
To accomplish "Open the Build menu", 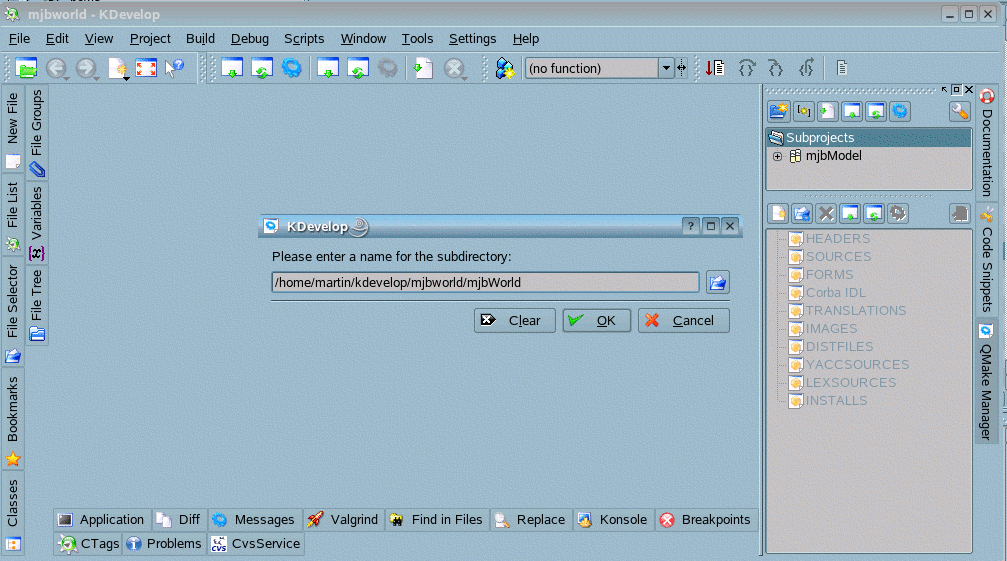I will [x=200, y=39].
